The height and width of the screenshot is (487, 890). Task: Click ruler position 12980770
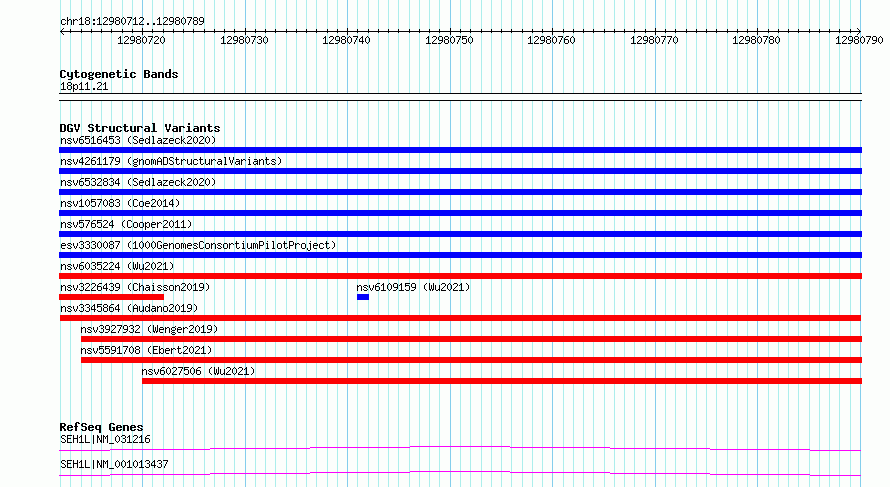pos(654,40)
